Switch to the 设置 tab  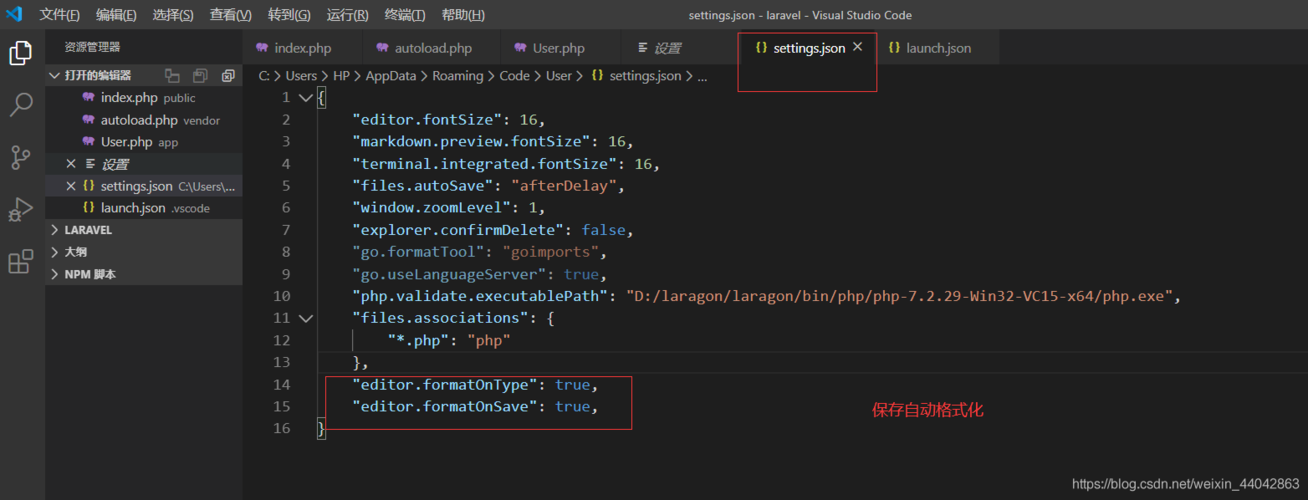(668, 47)
